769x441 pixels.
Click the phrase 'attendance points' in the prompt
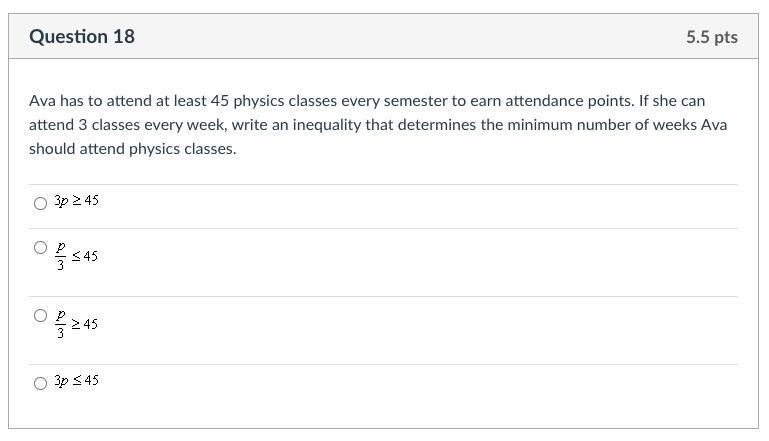(573, 101)
